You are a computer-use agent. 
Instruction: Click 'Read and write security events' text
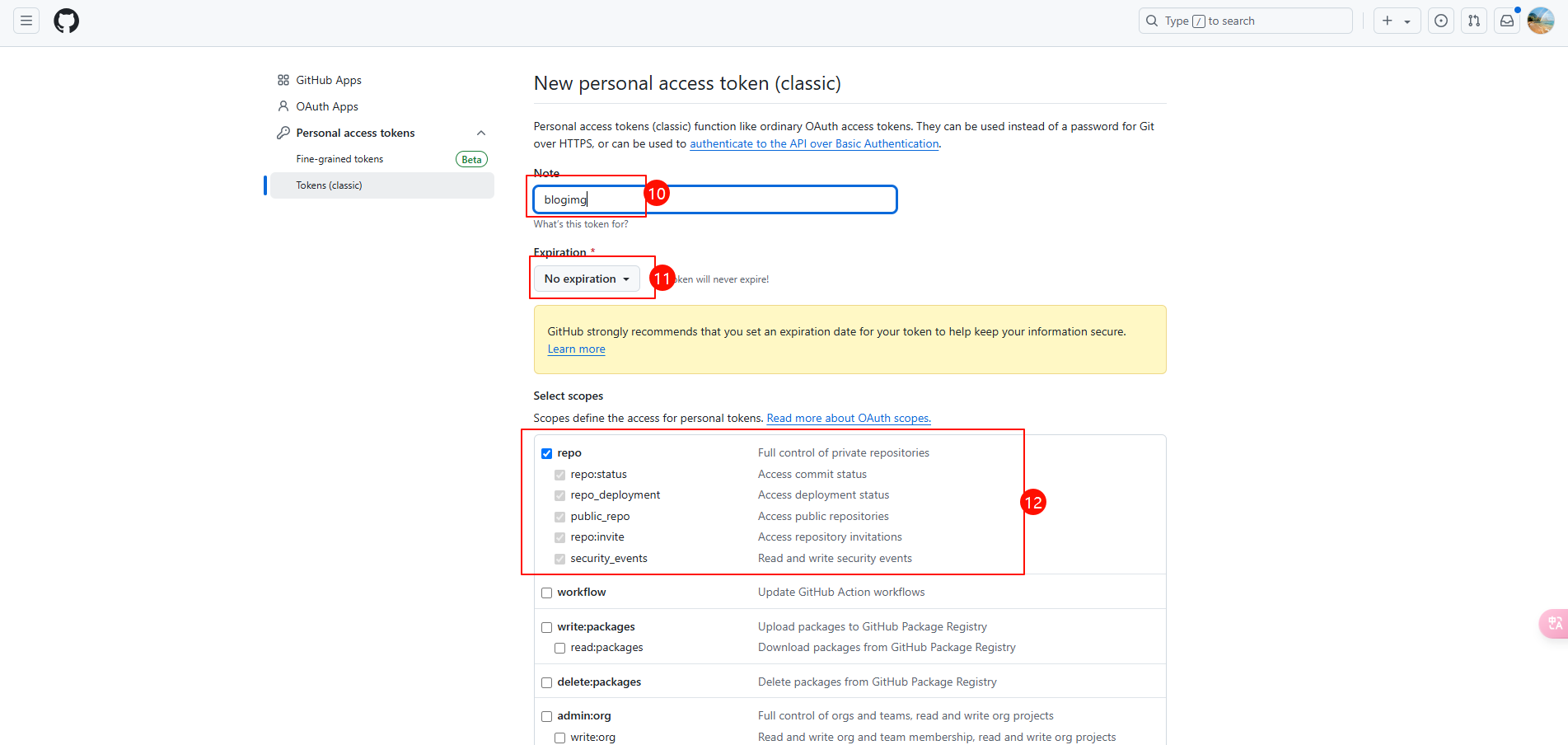pyautogui.click(x=835, y=558)
